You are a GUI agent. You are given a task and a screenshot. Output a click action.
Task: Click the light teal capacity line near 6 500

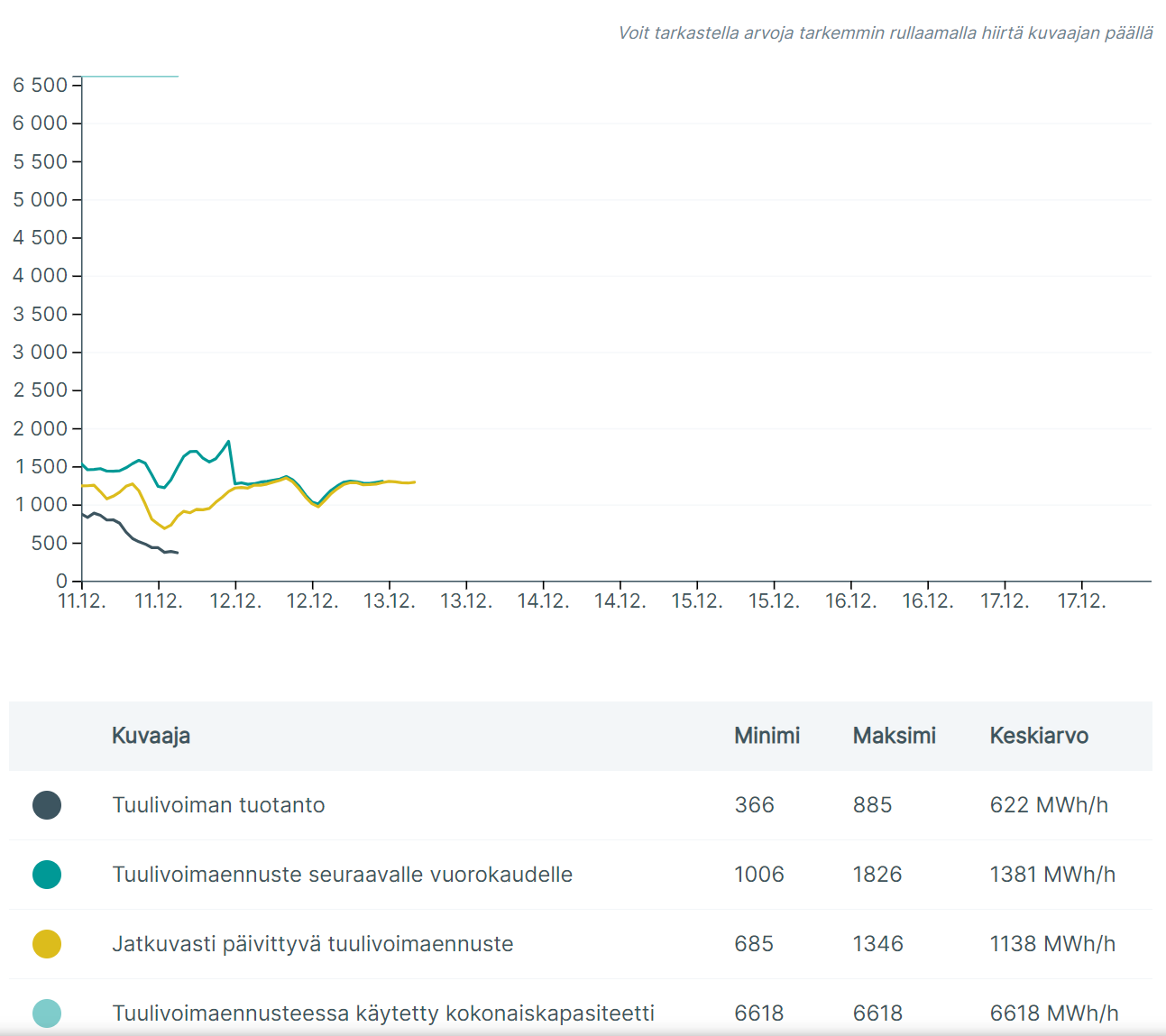coord(131,77)
